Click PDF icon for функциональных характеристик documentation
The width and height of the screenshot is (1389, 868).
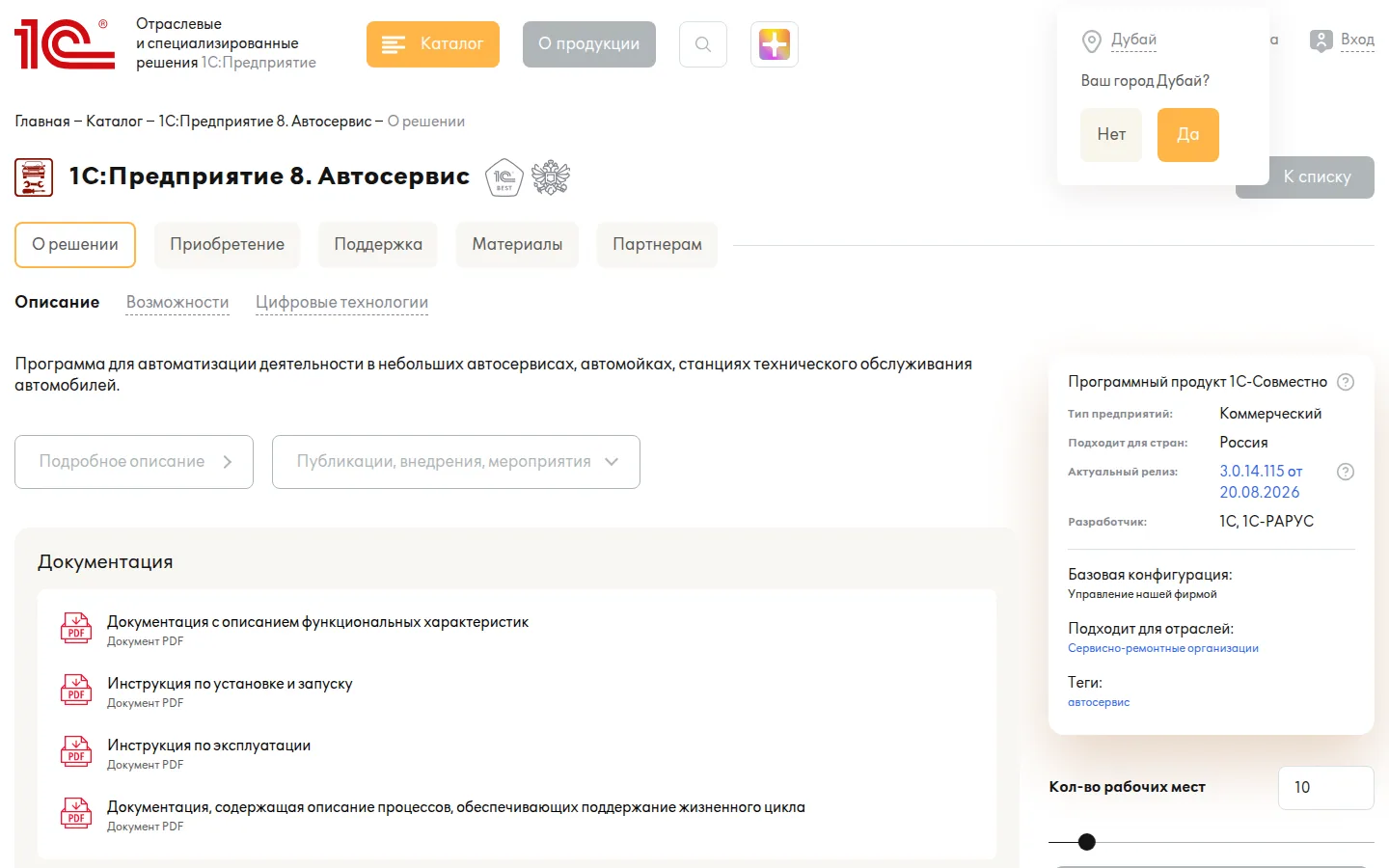[76, 628]
